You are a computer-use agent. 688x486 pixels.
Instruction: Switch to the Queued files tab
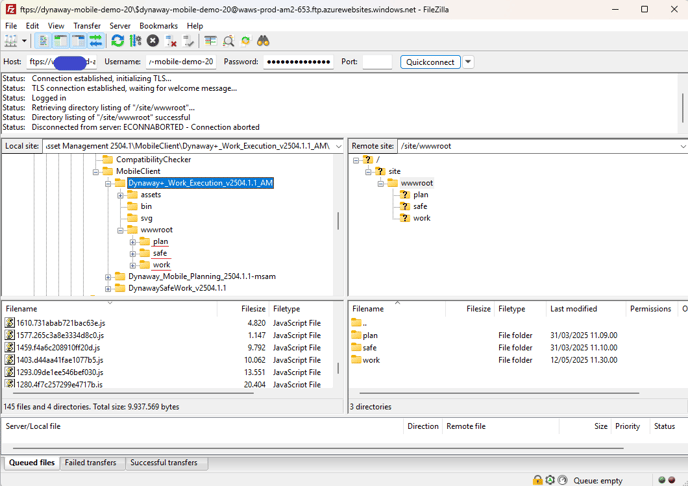32,463
